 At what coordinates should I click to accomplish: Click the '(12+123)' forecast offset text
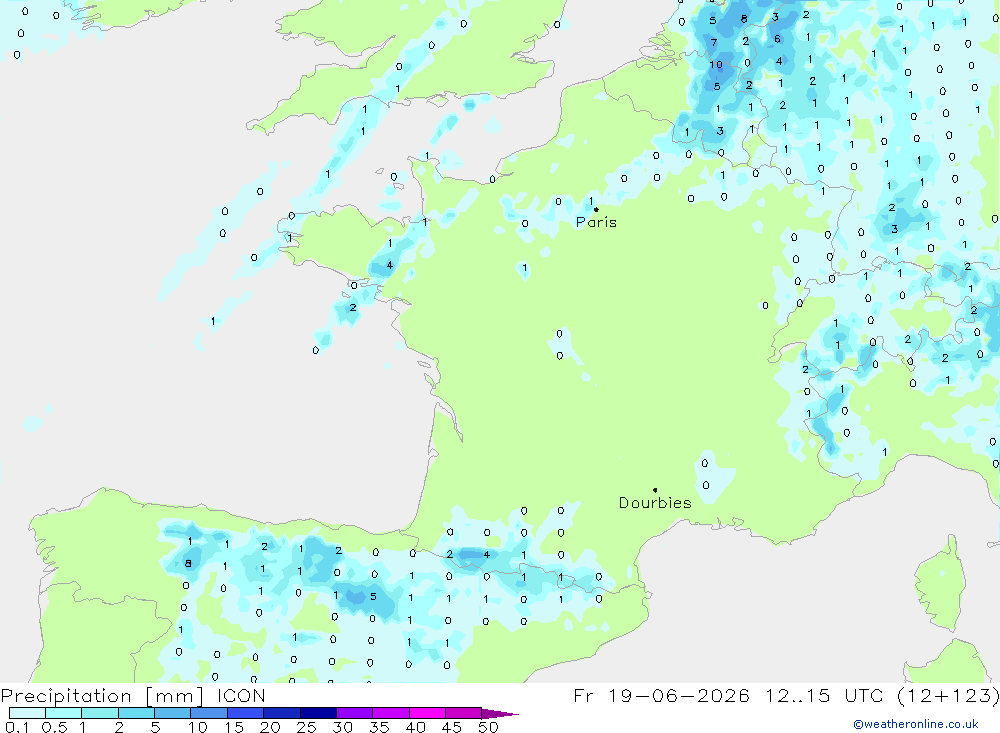(948, 695)
